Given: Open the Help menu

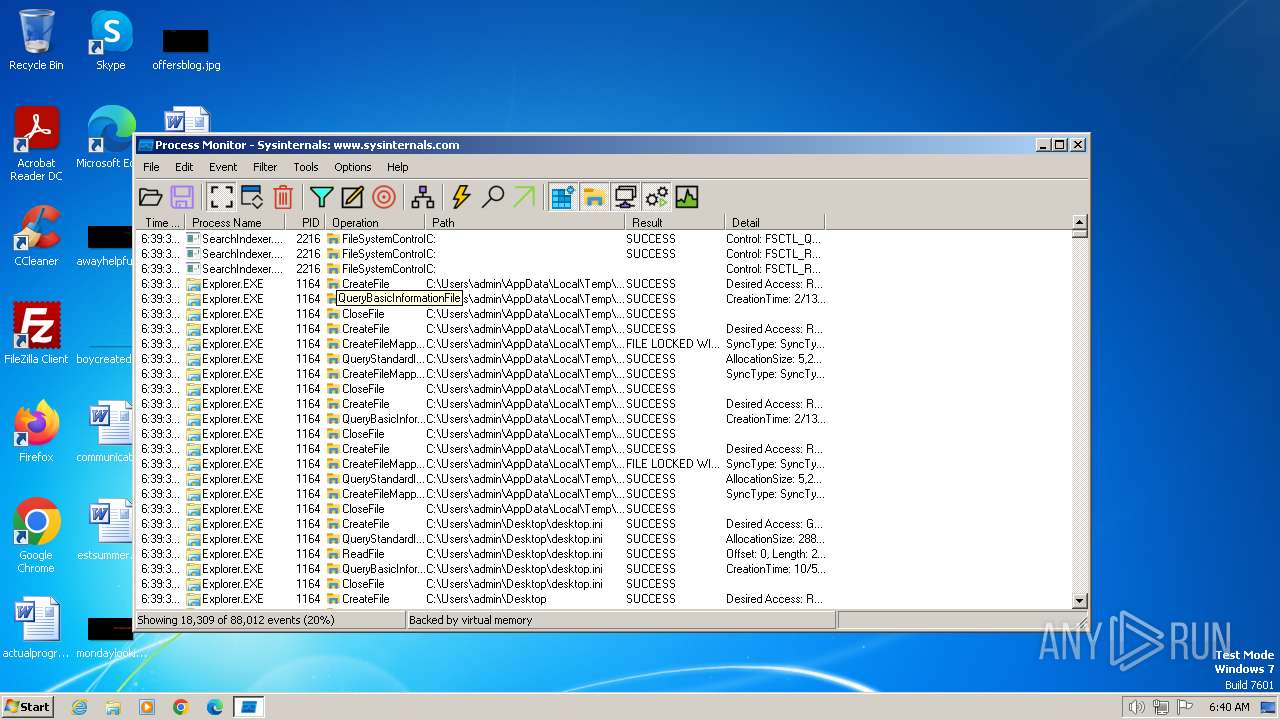Looking at the screenshot, I should click(x=398, y=167).
